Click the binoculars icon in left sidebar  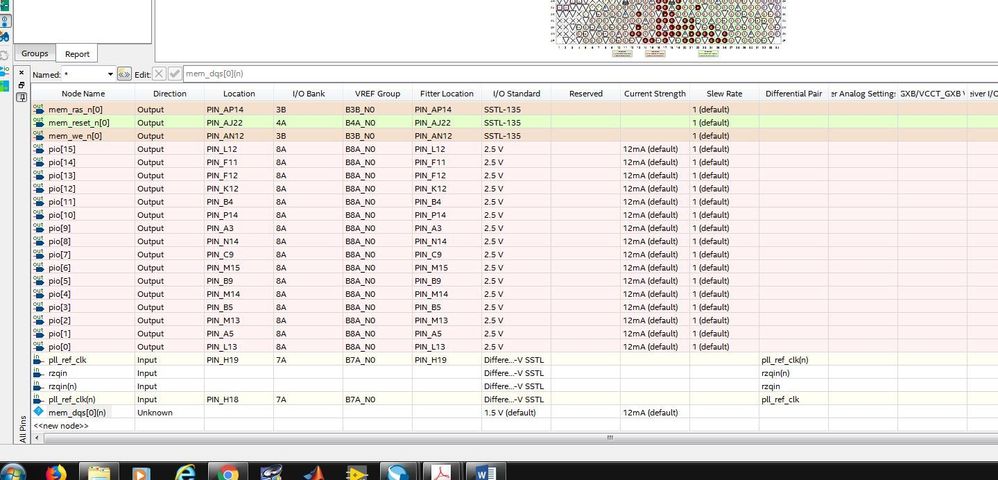(5, 36)
